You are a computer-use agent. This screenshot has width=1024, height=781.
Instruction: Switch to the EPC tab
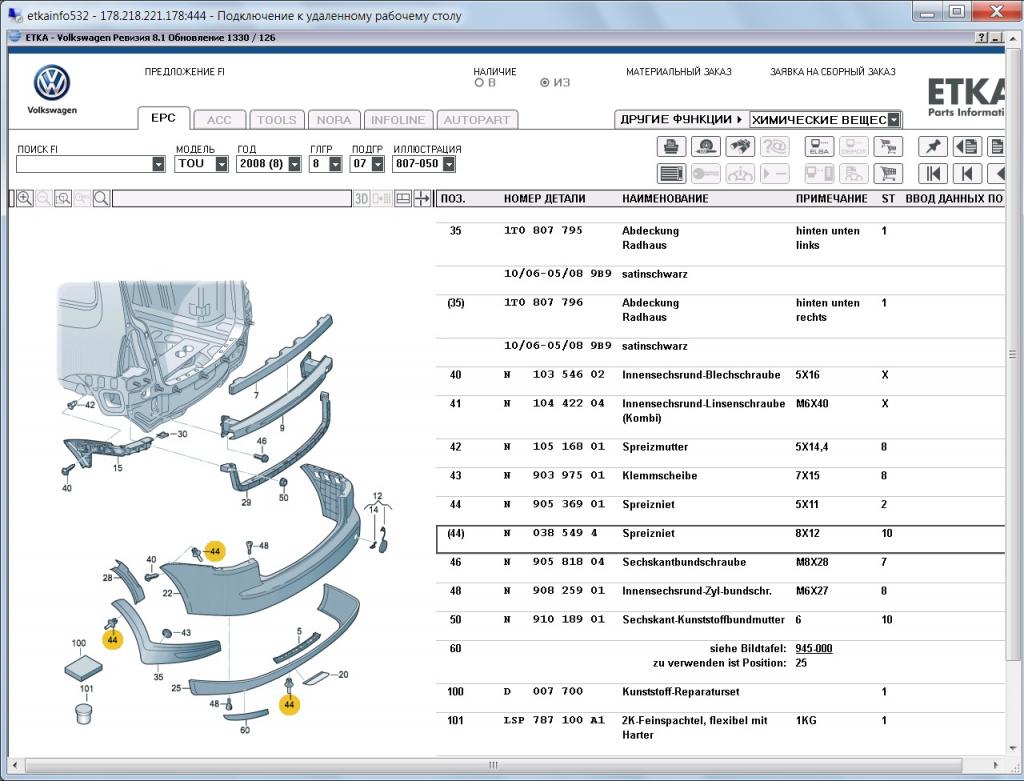pyautogui.click(x=163, y=118)
